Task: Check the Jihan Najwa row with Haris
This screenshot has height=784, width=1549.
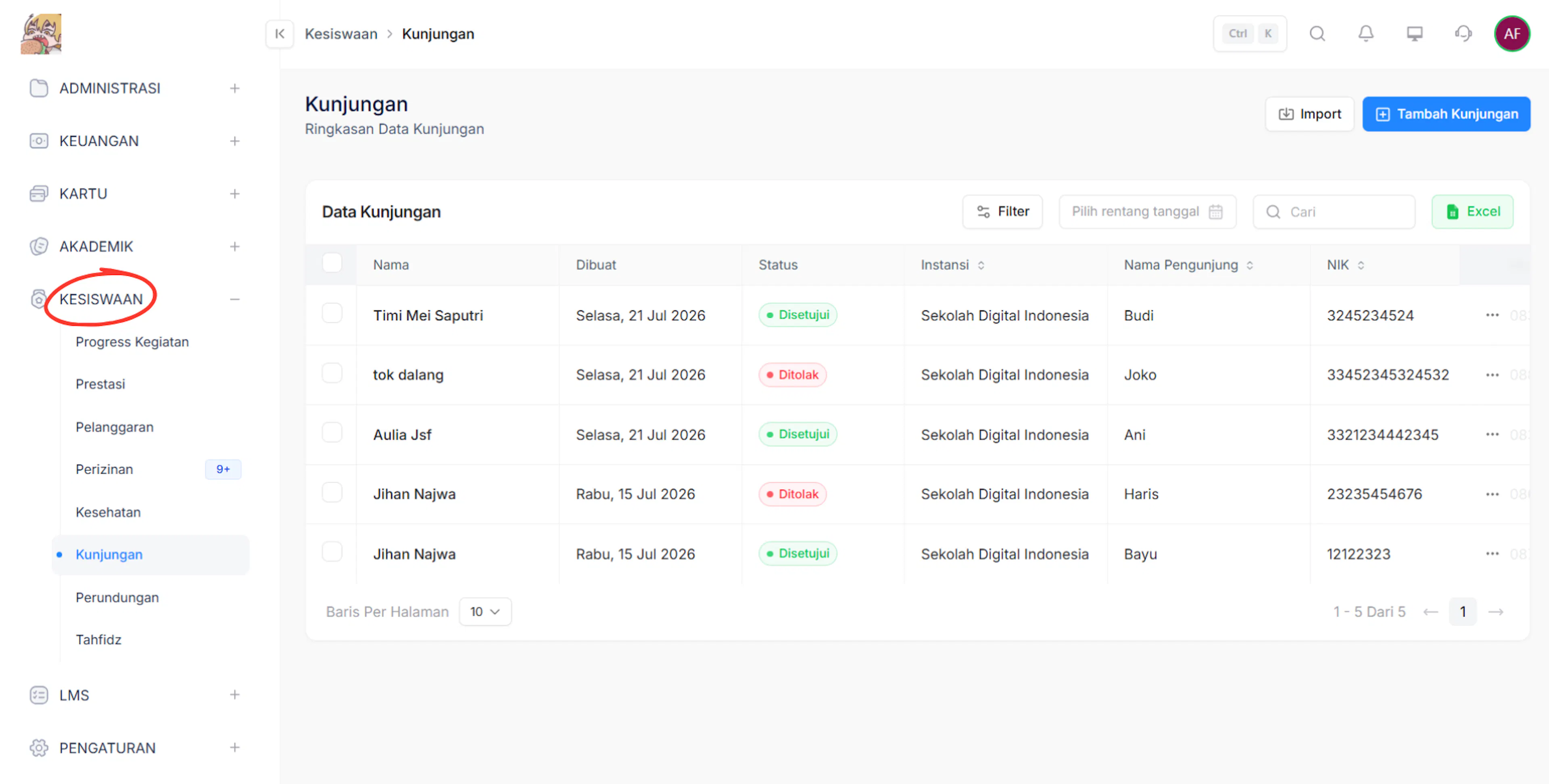Action: (x=332, y=492)
